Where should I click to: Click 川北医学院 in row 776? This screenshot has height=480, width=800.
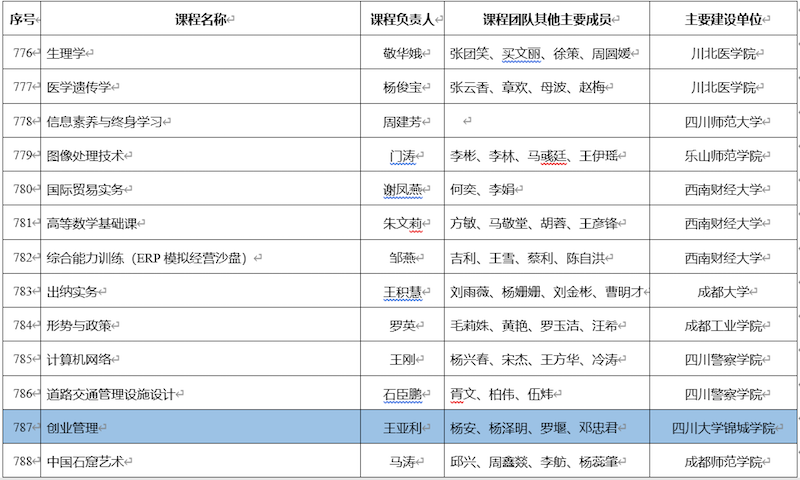(x=723, y=53)
